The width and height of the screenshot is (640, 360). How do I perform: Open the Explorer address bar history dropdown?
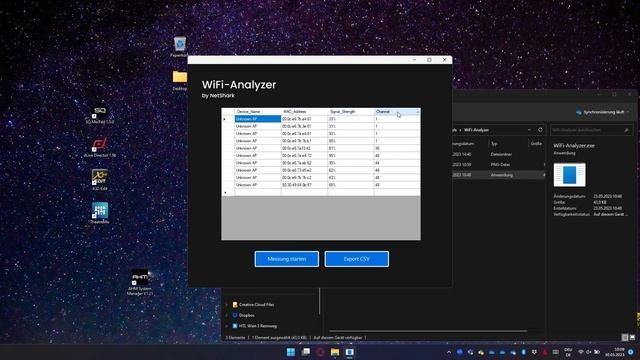[x=529, y=130]
